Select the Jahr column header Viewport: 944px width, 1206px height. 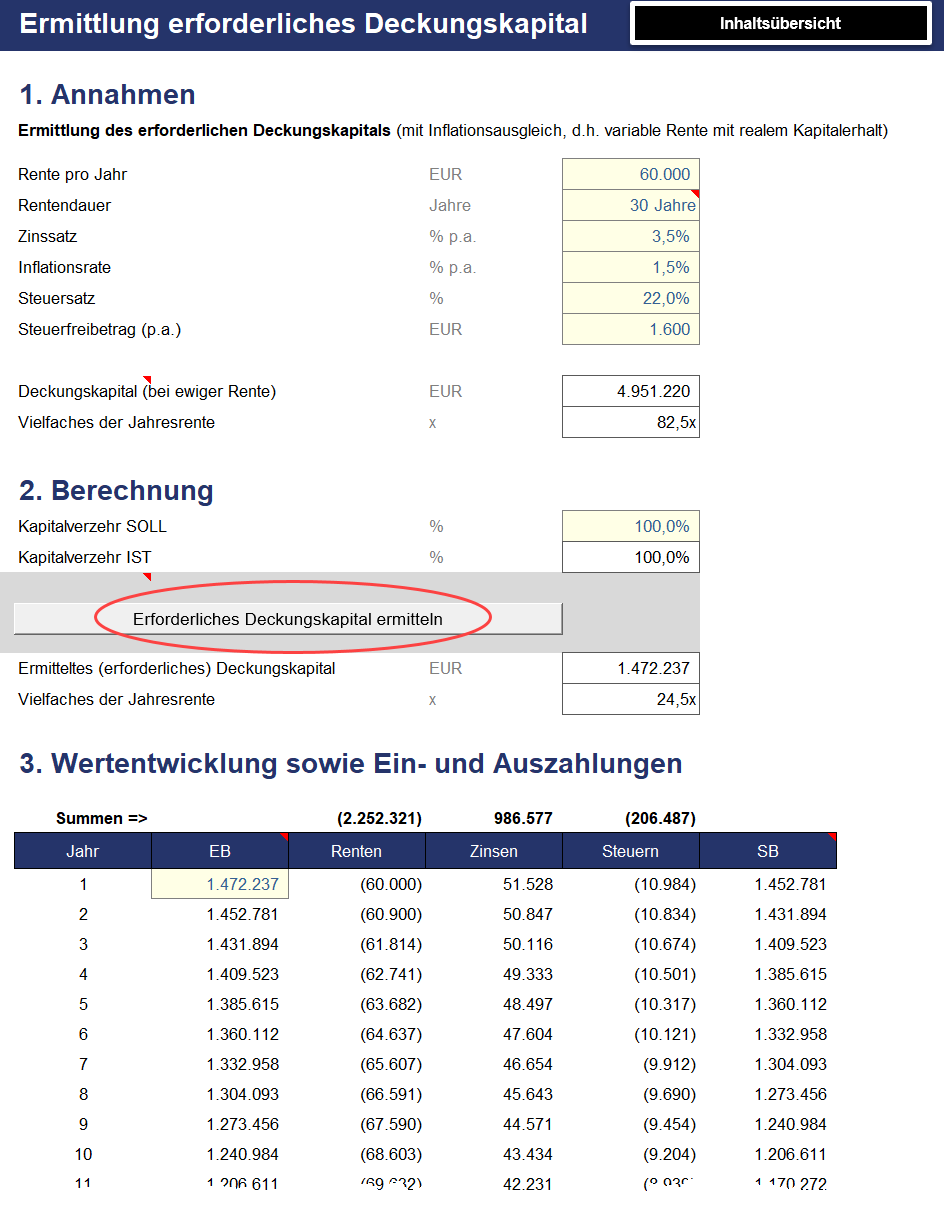pos(83,851)
